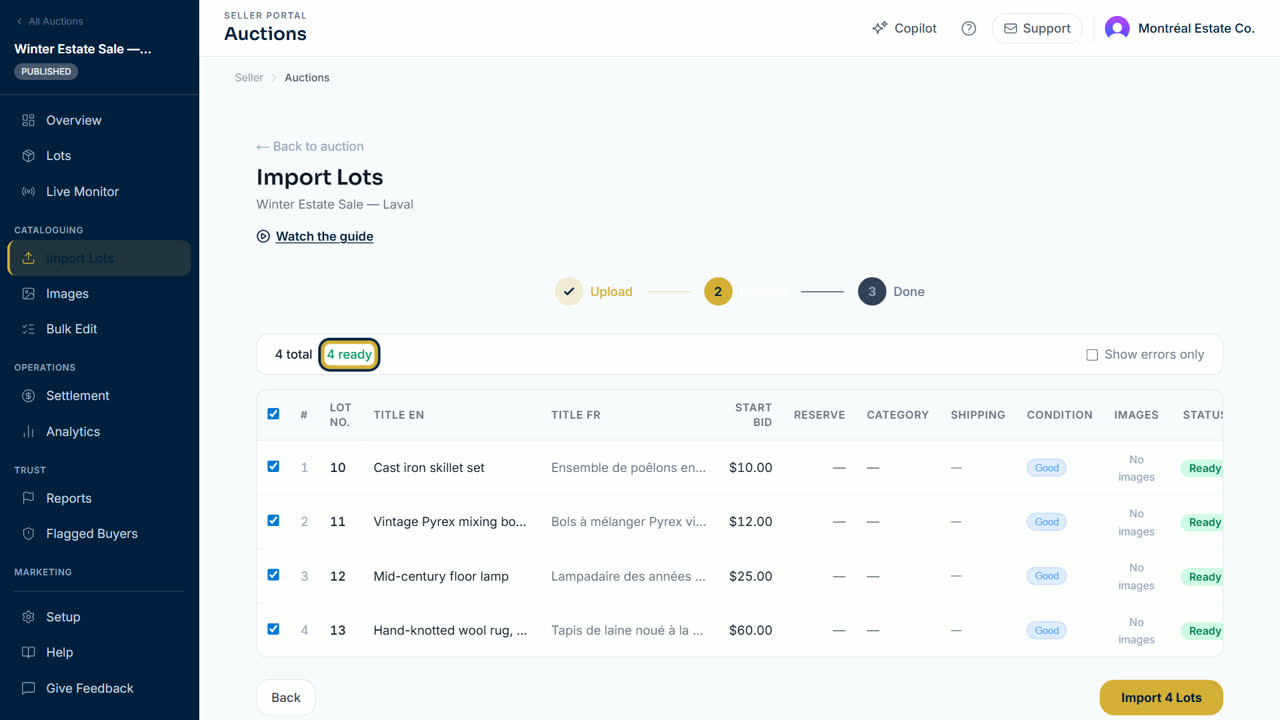Click the Give Feedback chat icon
Image resolution: width=1280 pixels, height=720 pixels.
[28, 688]
